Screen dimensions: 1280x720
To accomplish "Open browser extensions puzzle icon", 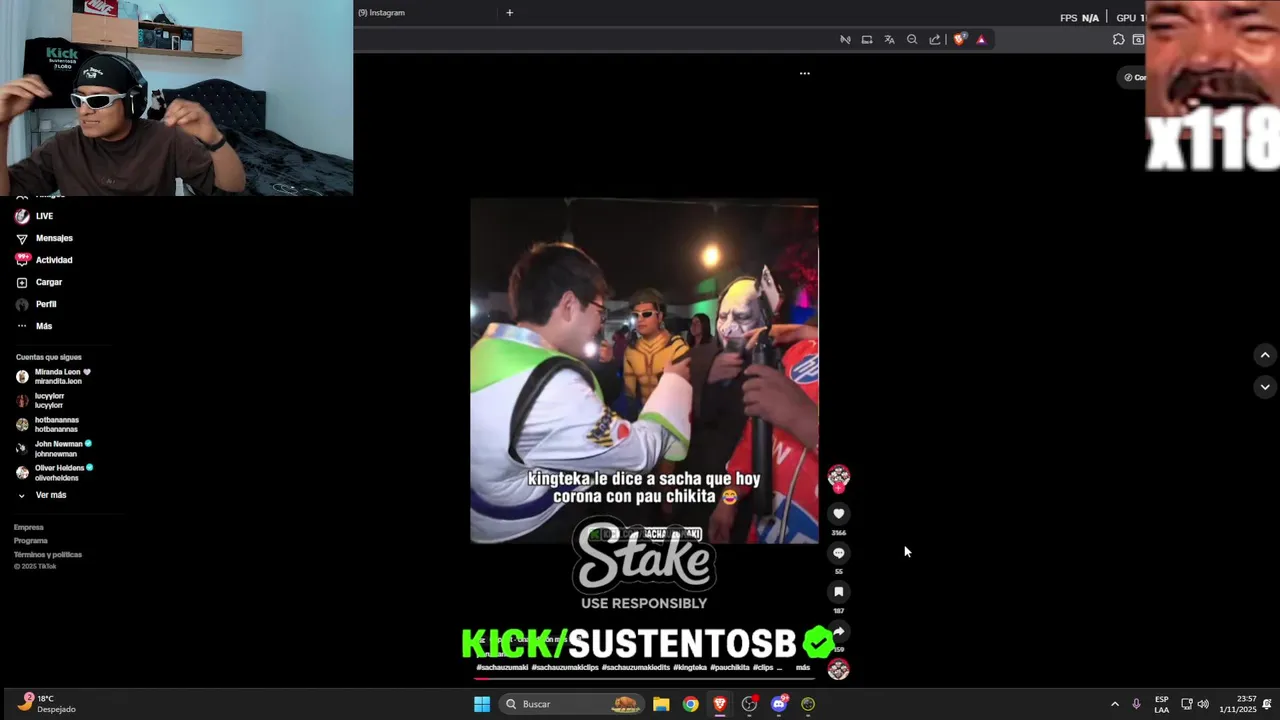I will click(1118, 40).
